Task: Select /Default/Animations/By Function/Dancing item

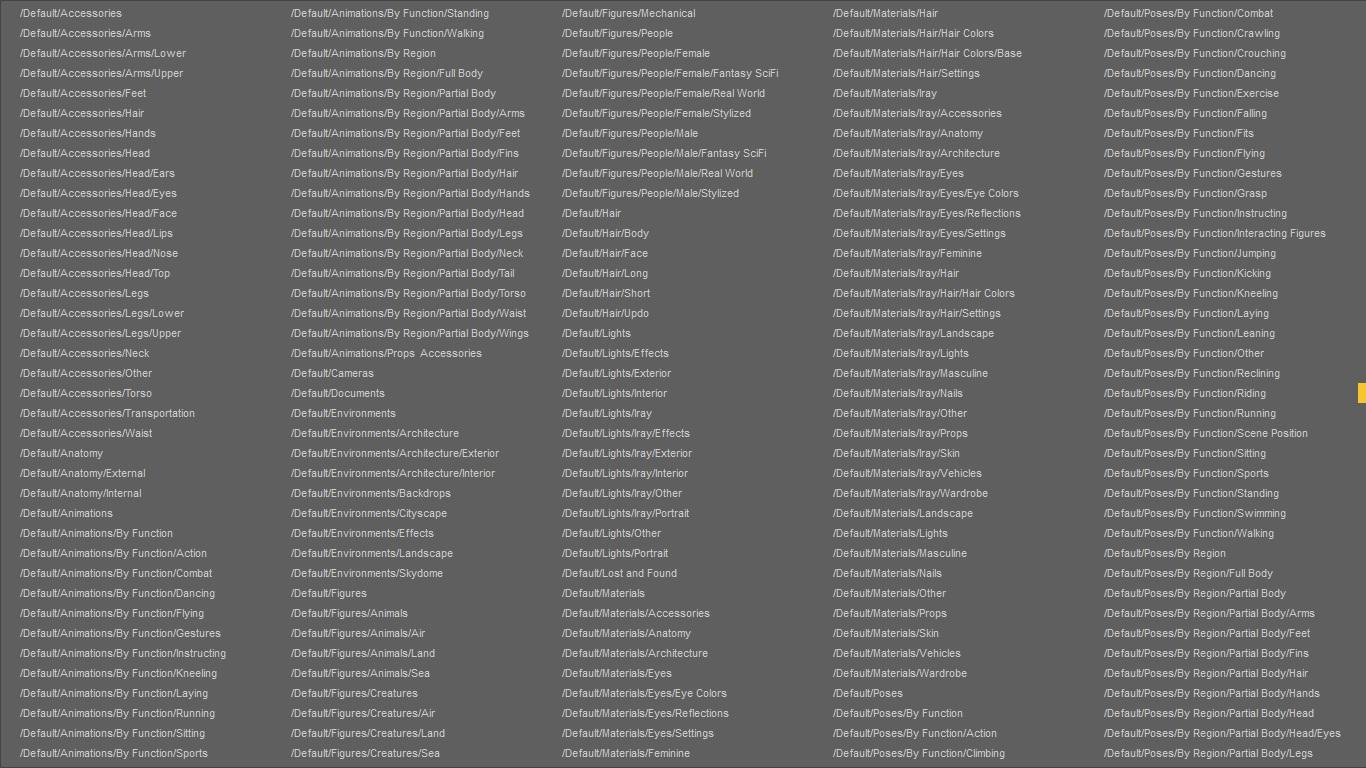Action: 117,593
